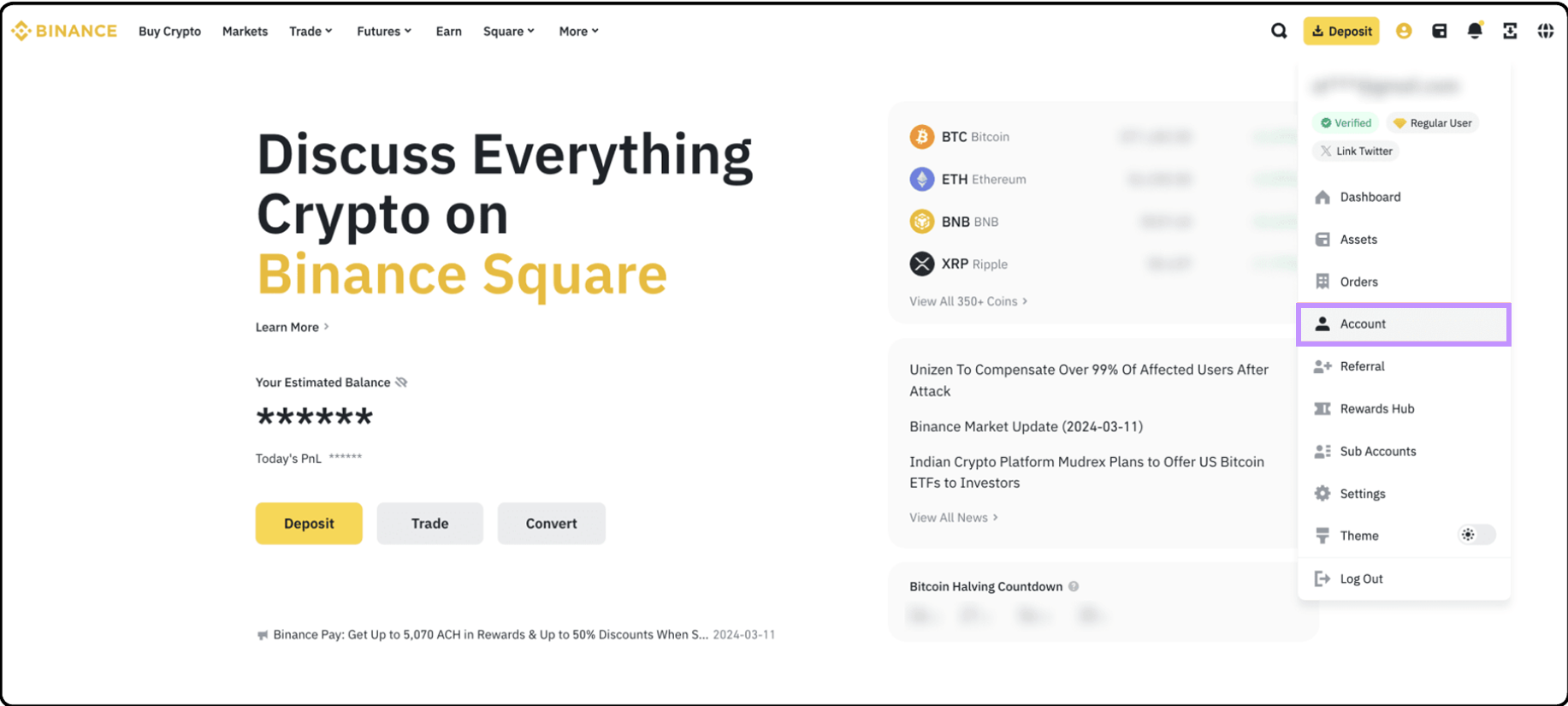Select Rewards Hub in the user menu

pos(1404,409)
